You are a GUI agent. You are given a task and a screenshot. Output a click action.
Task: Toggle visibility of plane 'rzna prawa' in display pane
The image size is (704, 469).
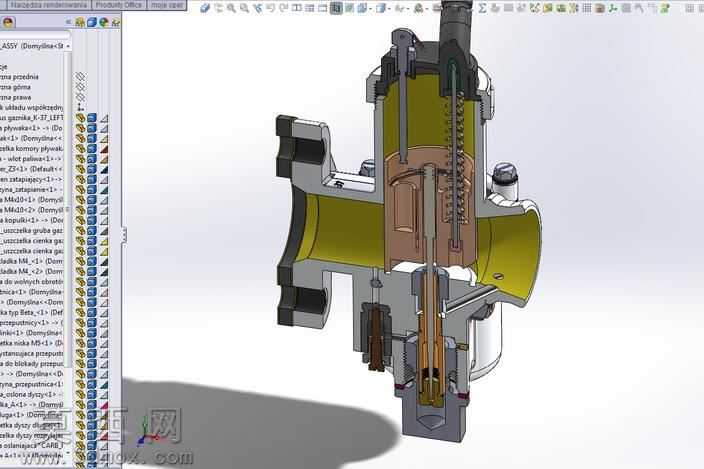pyautogui.click(x=80, y=97)
